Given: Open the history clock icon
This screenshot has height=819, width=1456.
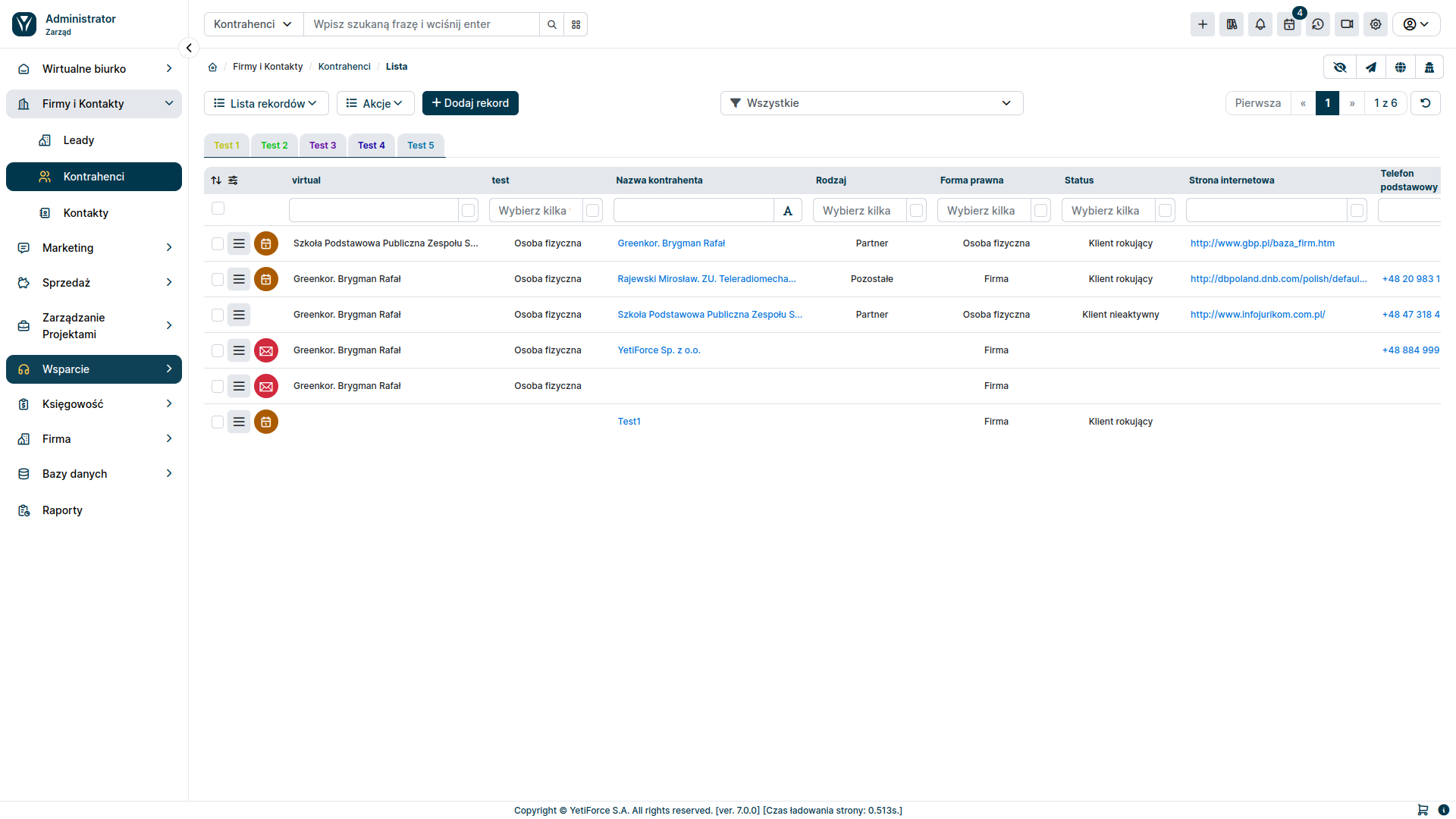Looking at the screenshot, I should (x=1318, y=24).
